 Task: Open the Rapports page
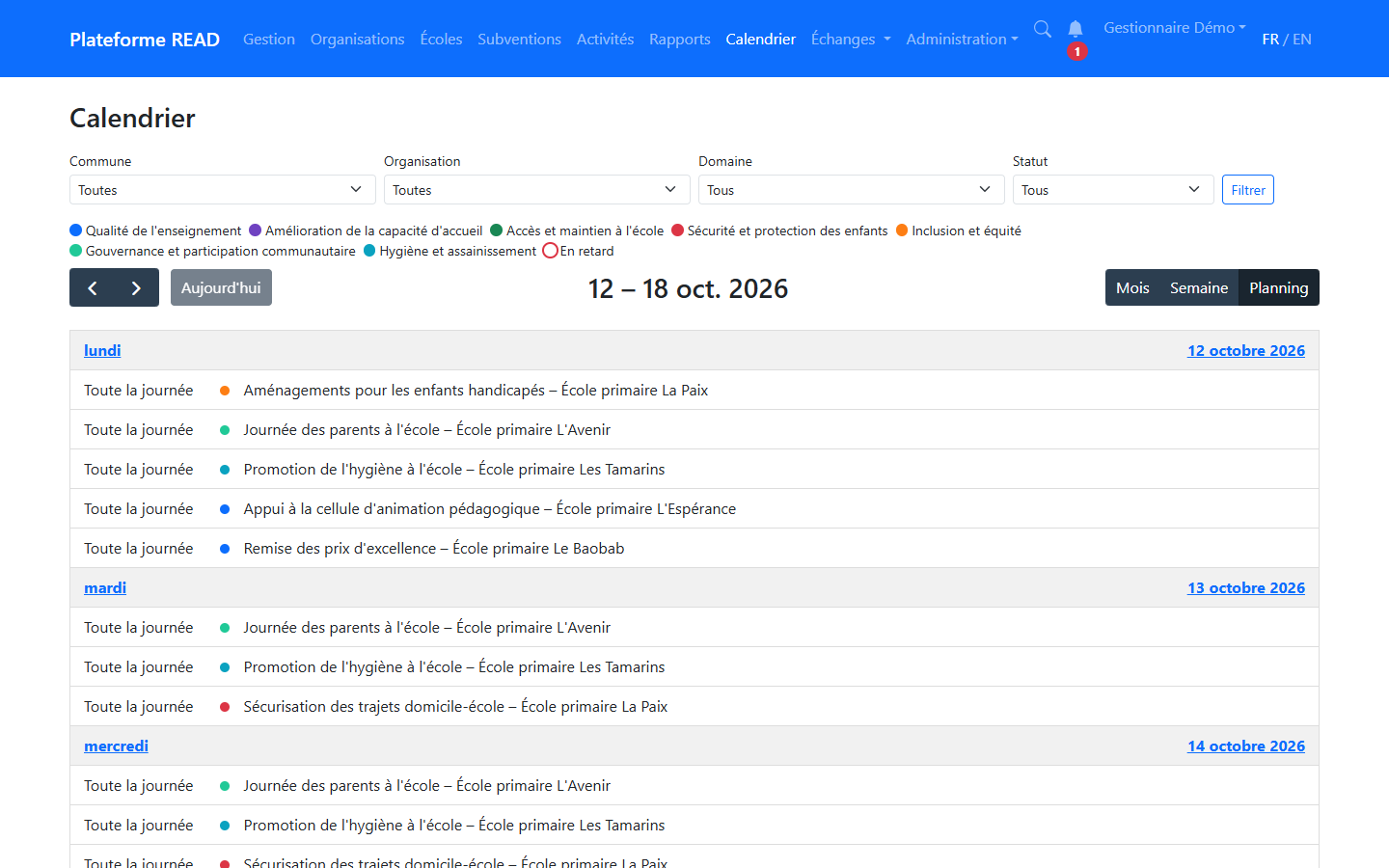[680, 39]
